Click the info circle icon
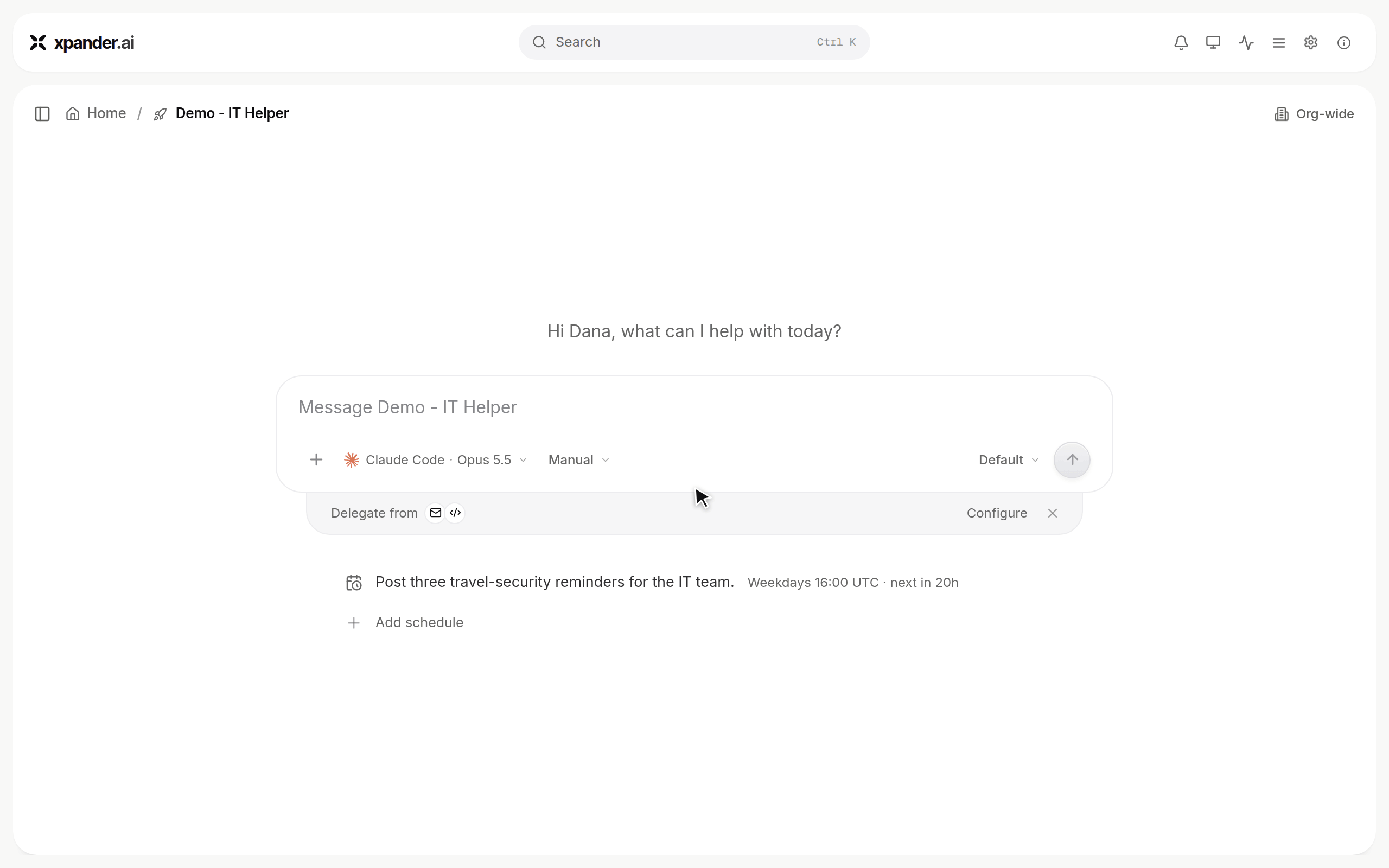 pos(1343,42)
